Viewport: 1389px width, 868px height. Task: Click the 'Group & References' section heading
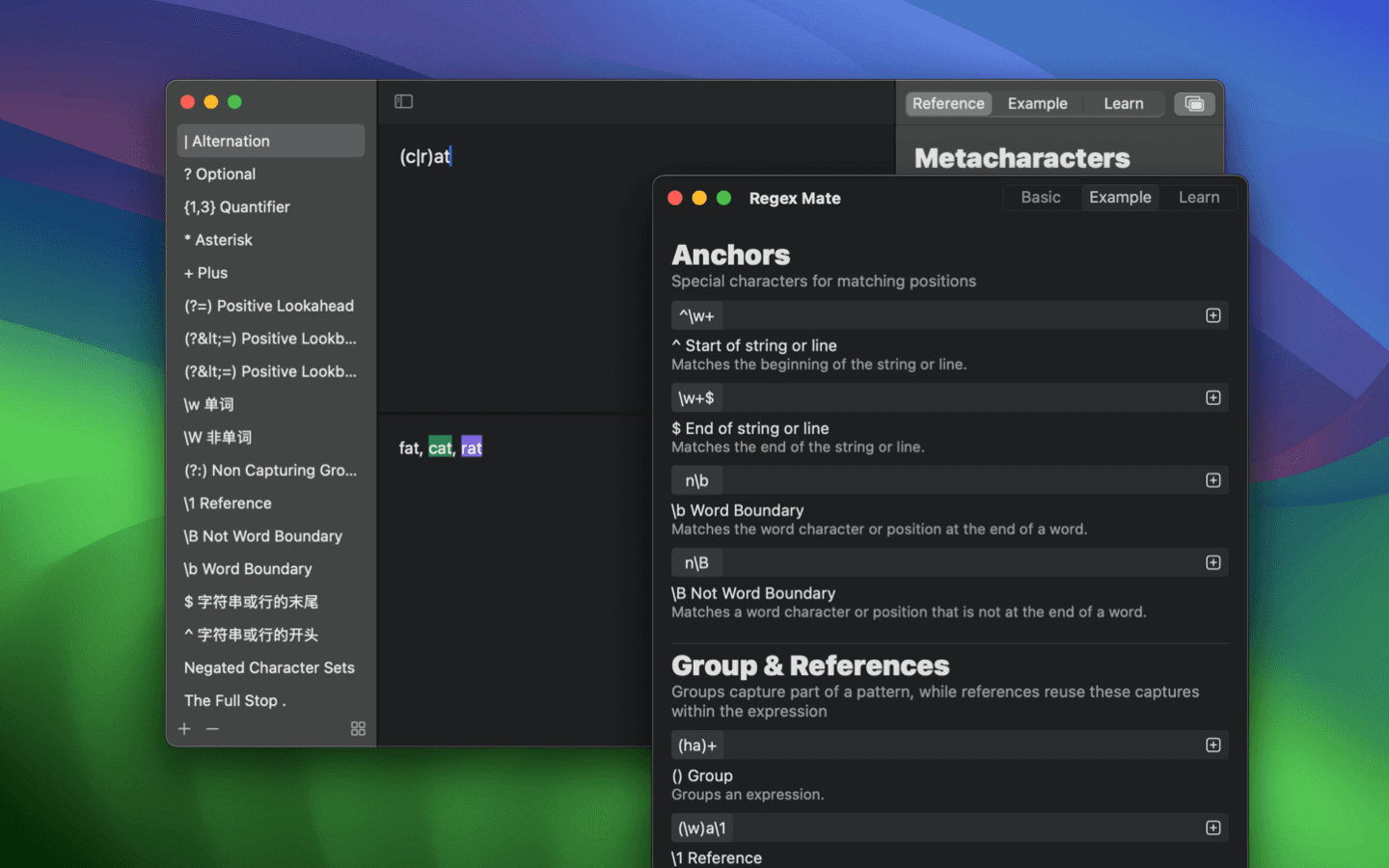click(810, 665)
